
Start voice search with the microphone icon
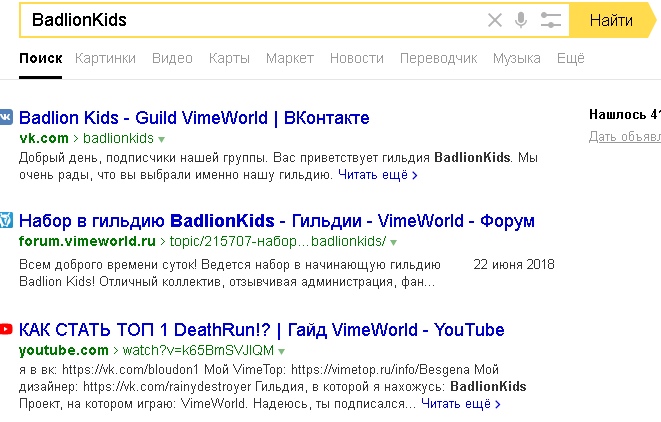[x=521, y=20]
